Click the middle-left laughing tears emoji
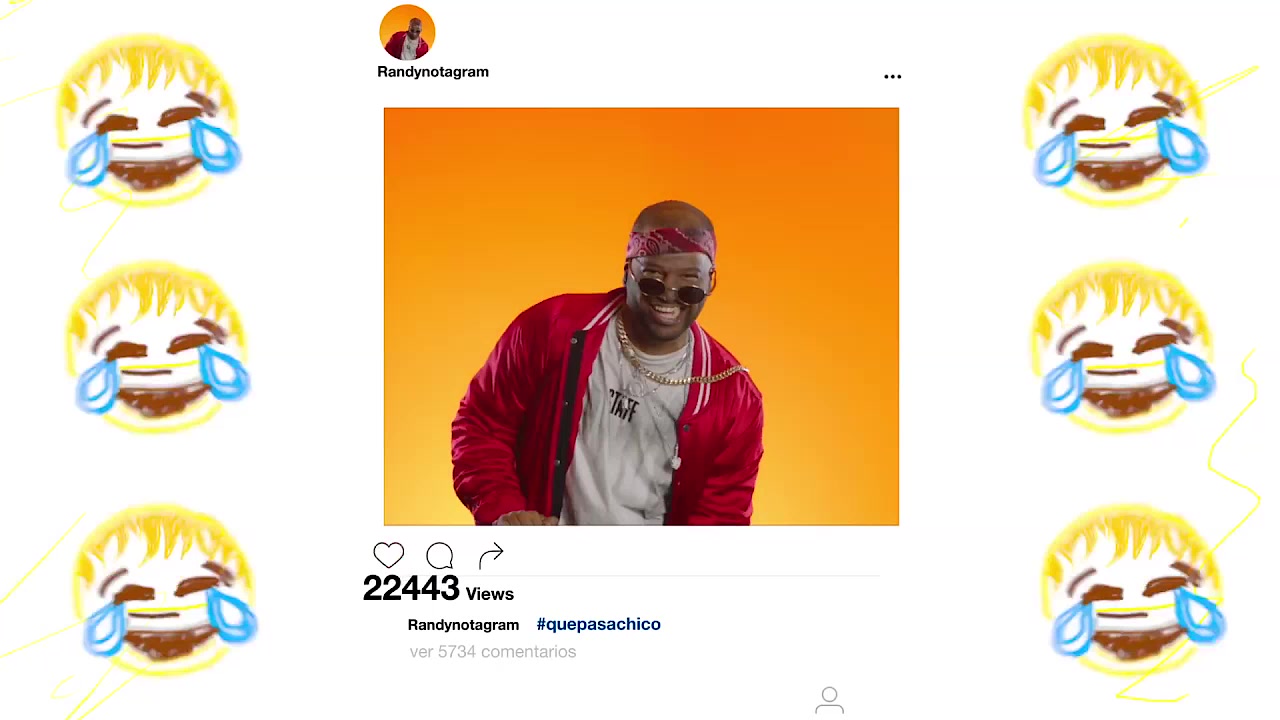Image resolution: width=1280 pixels, height=720 pixels. [x=158, y=345]
